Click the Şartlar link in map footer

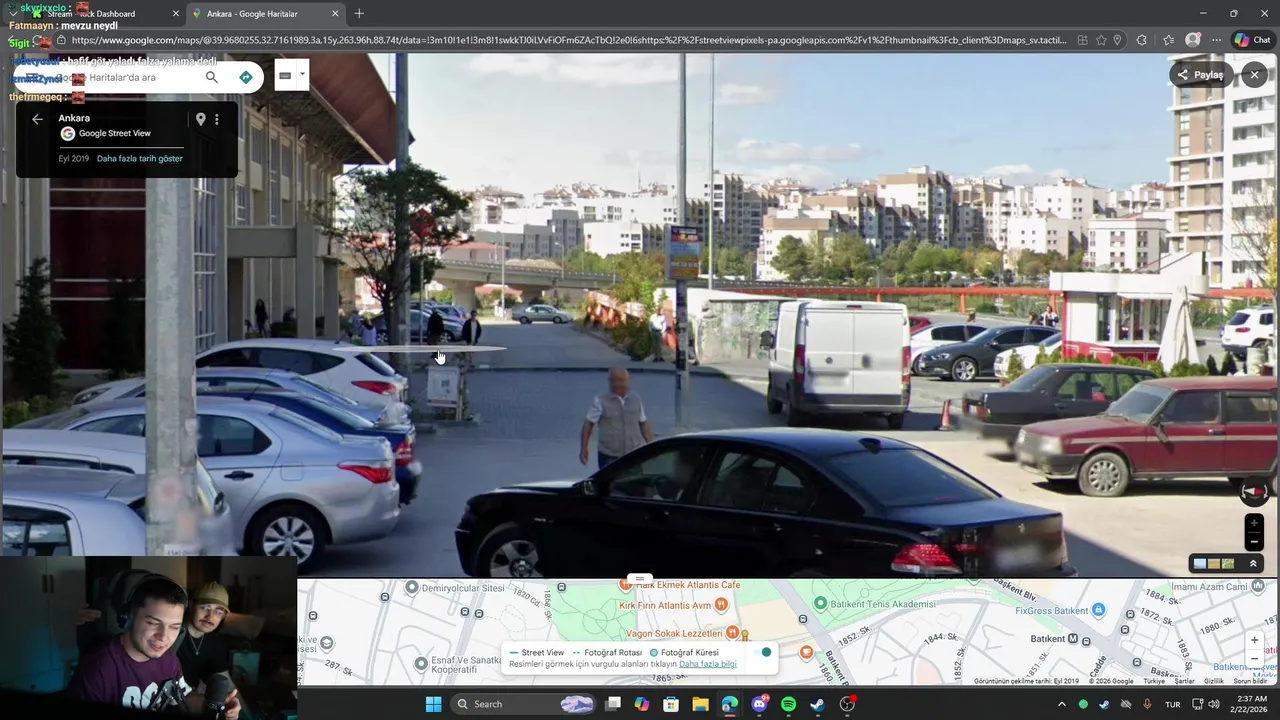tap(1184, 681)
